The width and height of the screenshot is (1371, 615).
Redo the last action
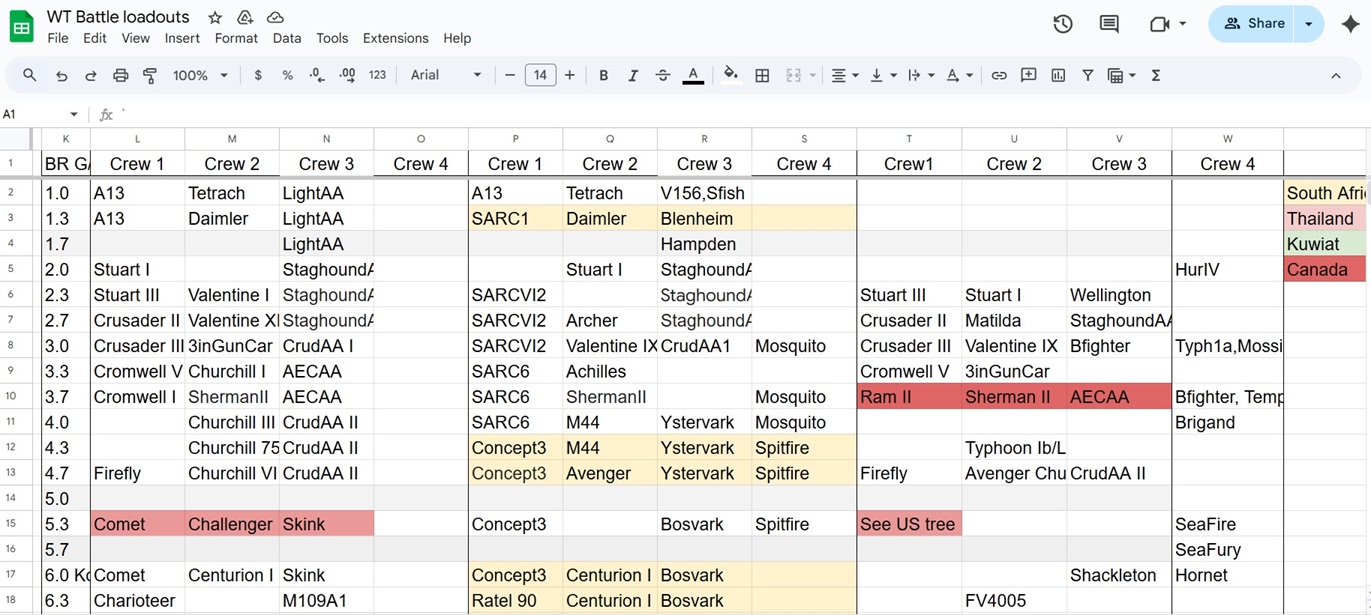click(90, 75)
